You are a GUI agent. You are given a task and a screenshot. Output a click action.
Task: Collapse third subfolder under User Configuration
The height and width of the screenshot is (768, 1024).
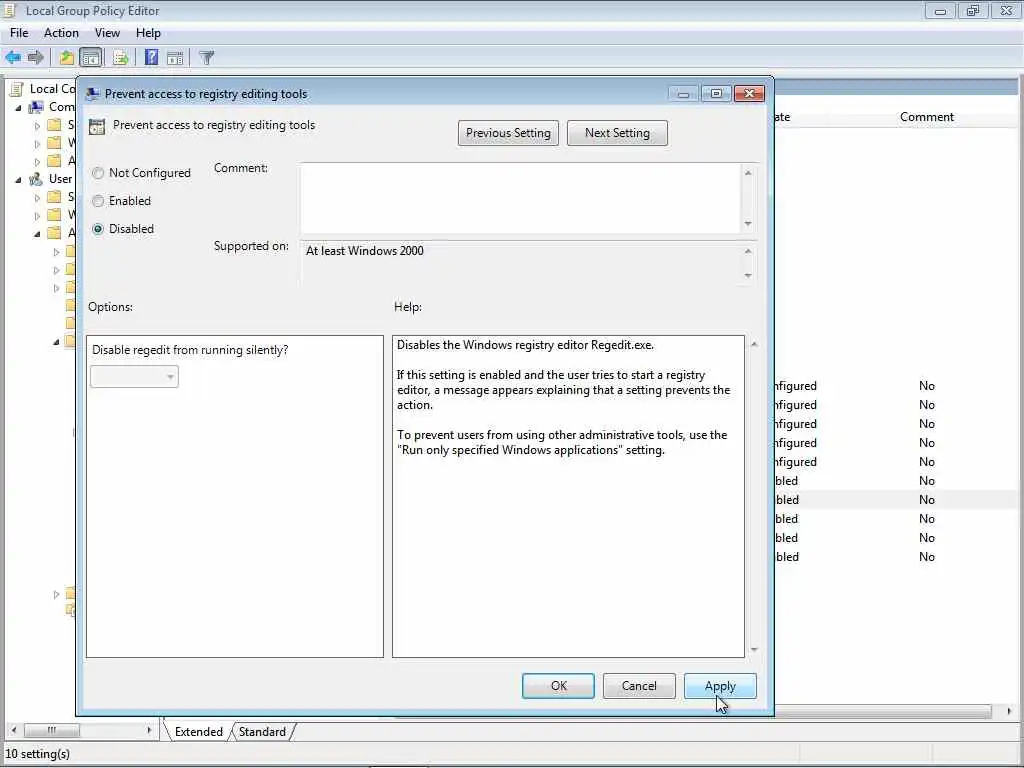(x=37, y=234)
